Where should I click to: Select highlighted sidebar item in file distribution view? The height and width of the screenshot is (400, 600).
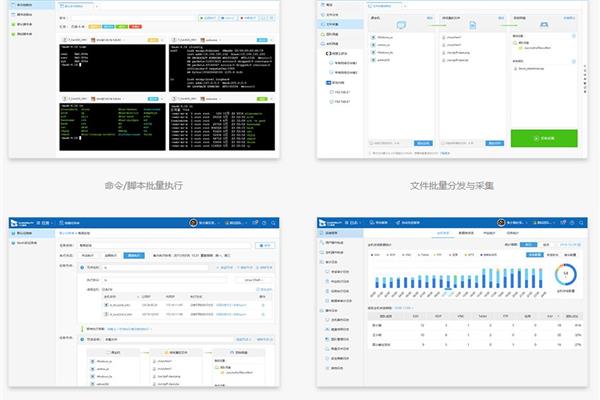340,24
